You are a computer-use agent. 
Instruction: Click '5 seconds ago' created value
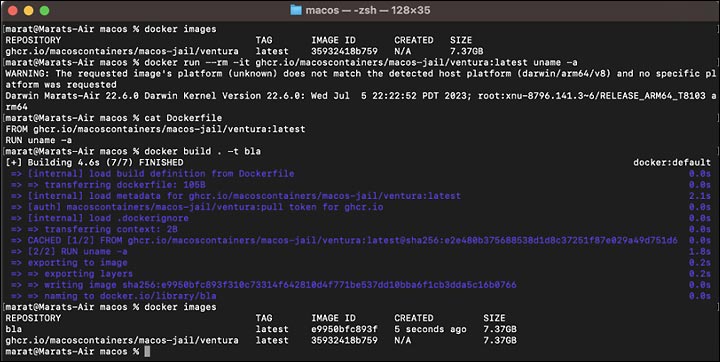(430, 329)
